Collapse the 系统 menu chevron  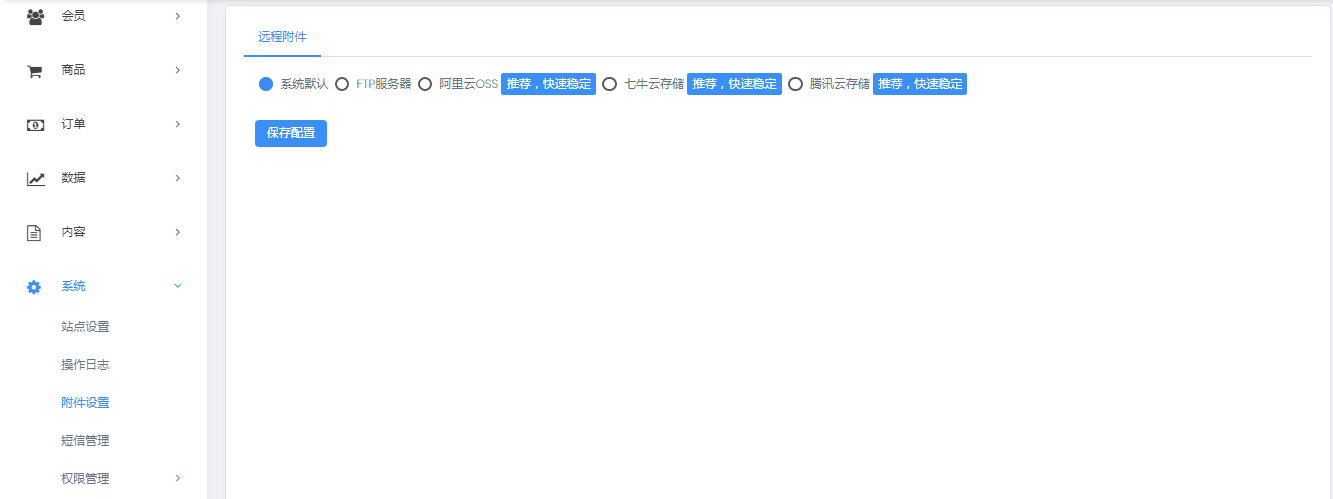[x=178, y=286]
